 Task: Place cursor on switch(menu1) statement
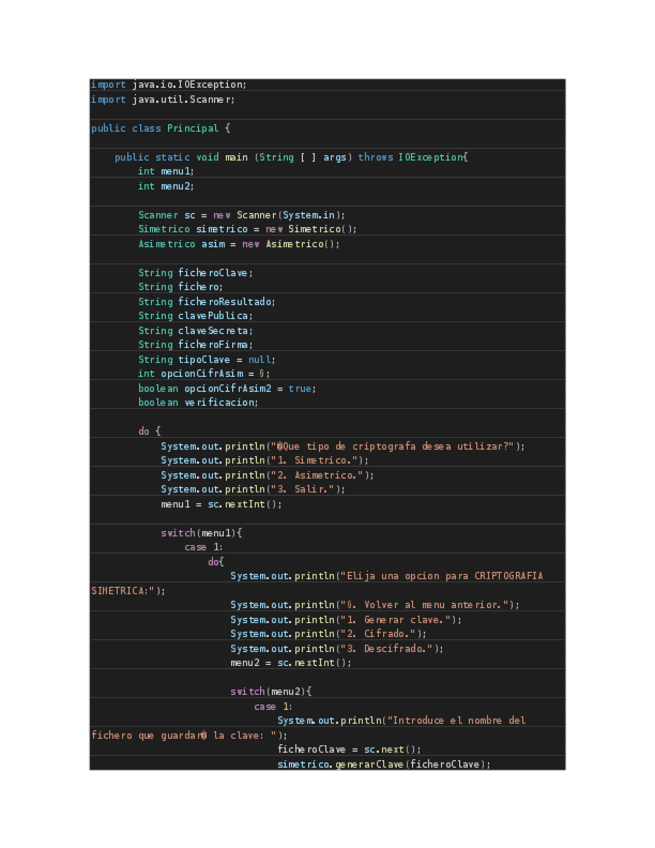tap(201, 533)
